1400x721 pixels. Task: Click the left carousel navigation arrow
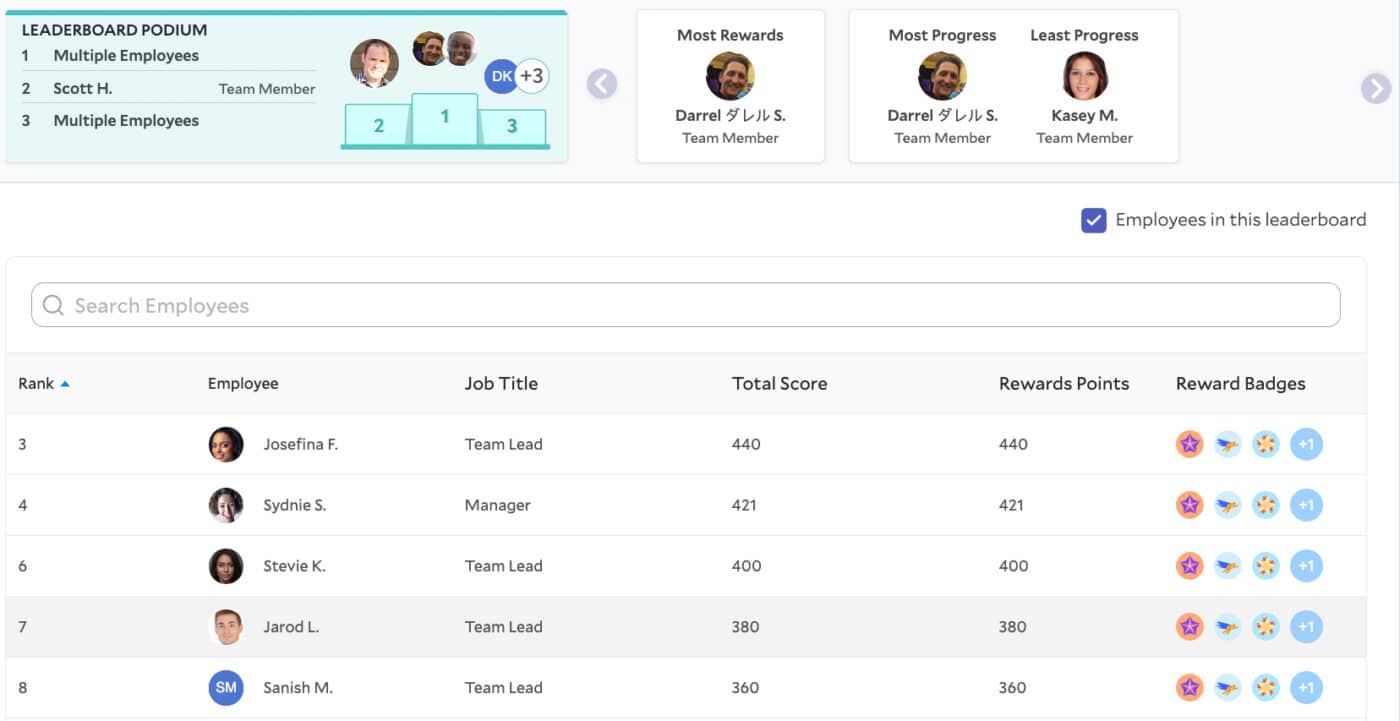coord(602,84)
